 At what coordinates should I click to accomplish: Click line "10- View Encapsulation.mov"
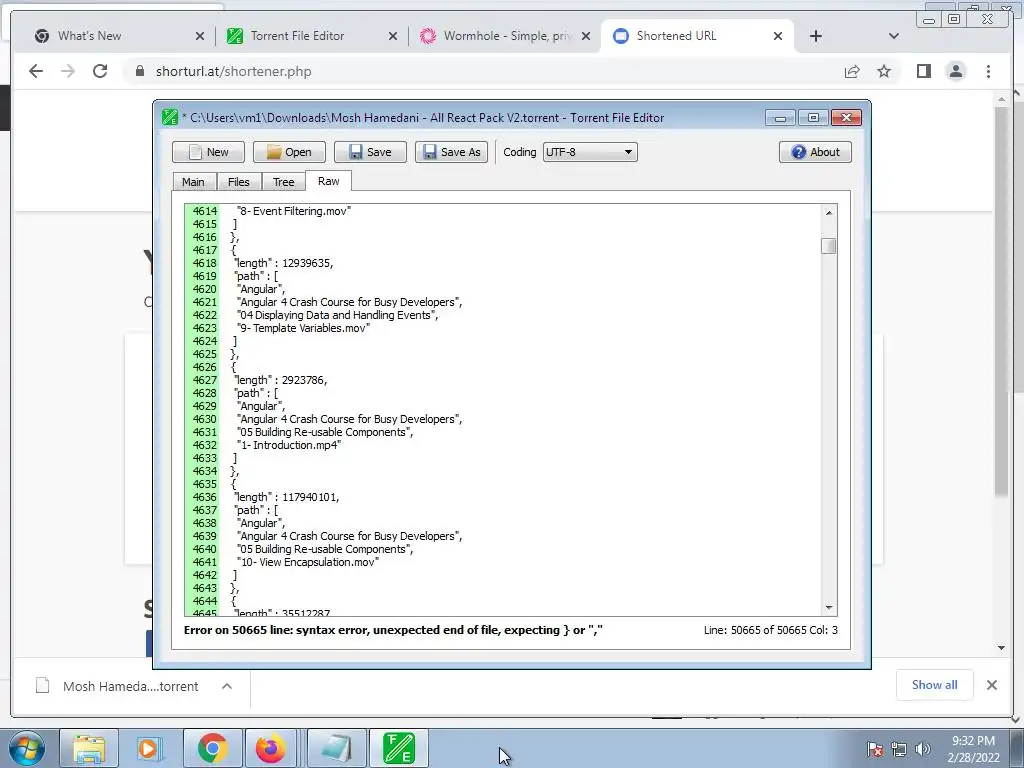point(308,562)
